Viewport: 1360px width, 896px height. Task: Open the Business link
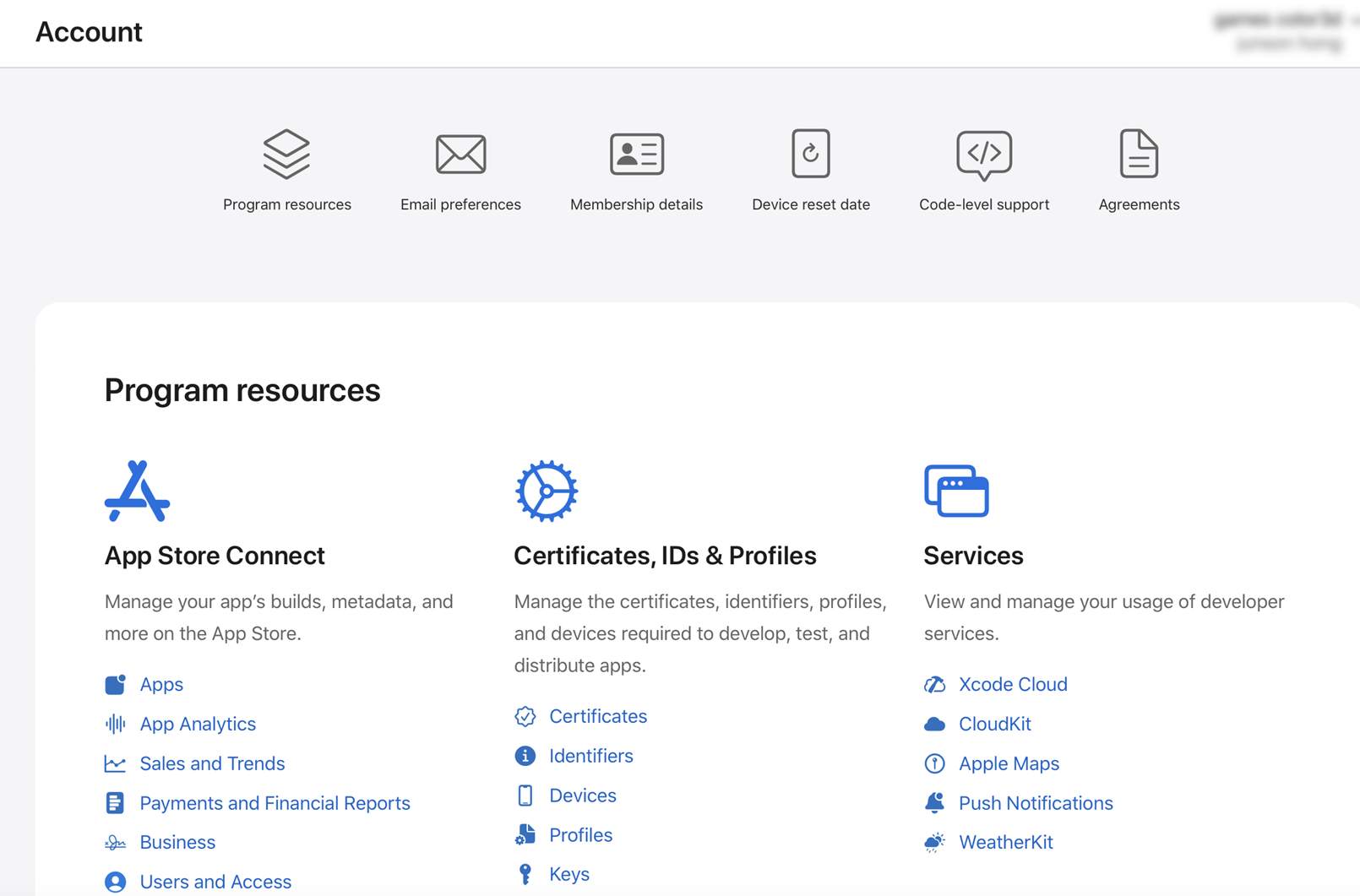177,843
